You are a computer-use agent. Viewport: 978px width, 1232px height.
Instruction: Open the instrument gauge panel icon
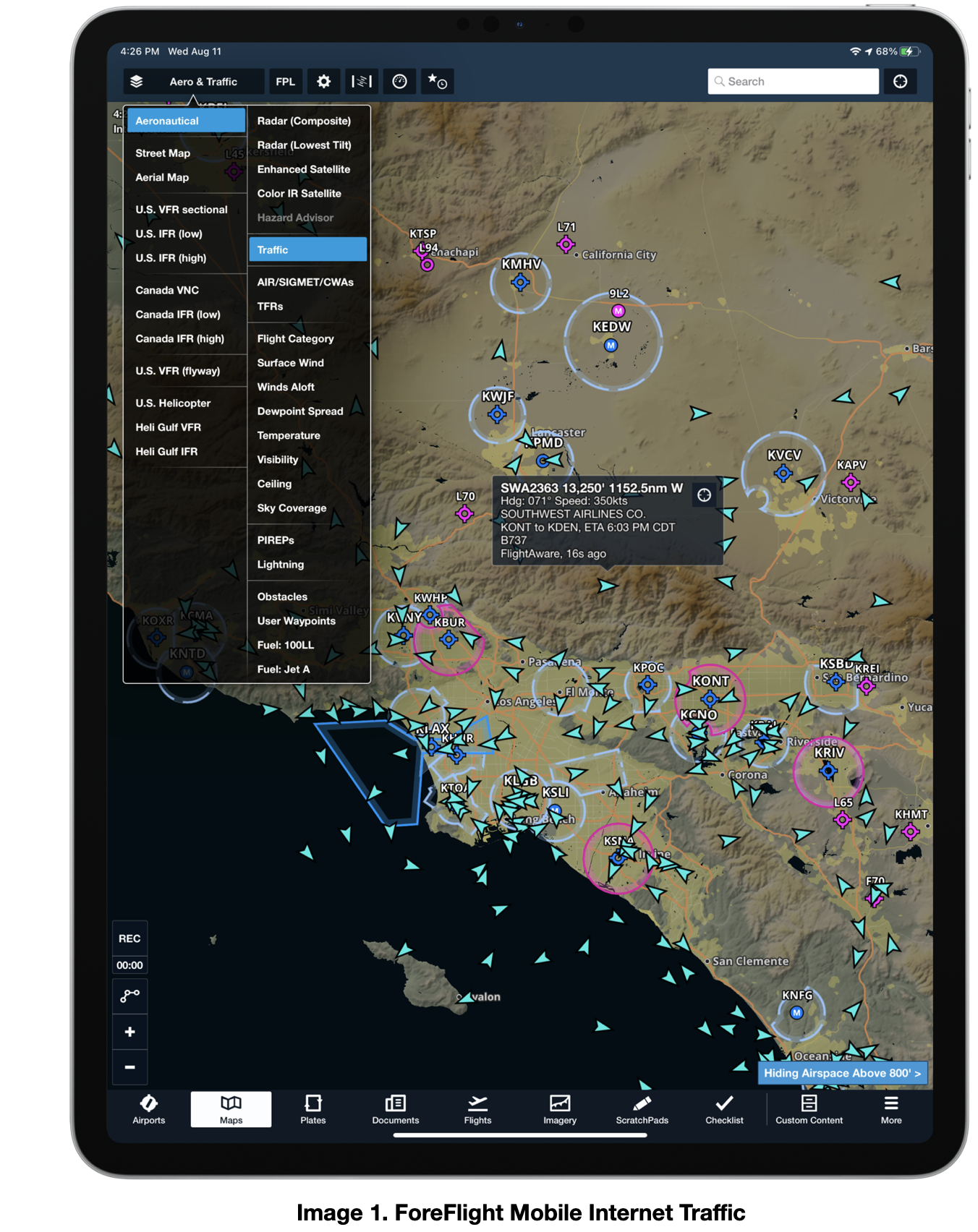pos(400,82)
